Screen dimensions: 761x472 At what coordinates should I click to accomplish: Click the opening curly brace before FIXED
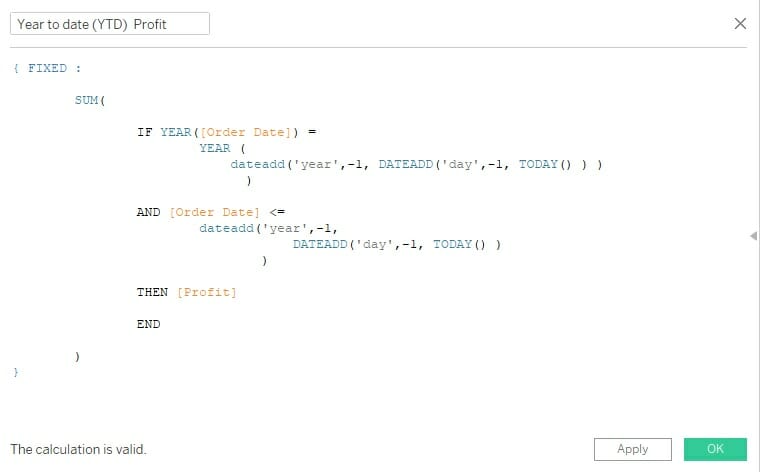[16, 68]
